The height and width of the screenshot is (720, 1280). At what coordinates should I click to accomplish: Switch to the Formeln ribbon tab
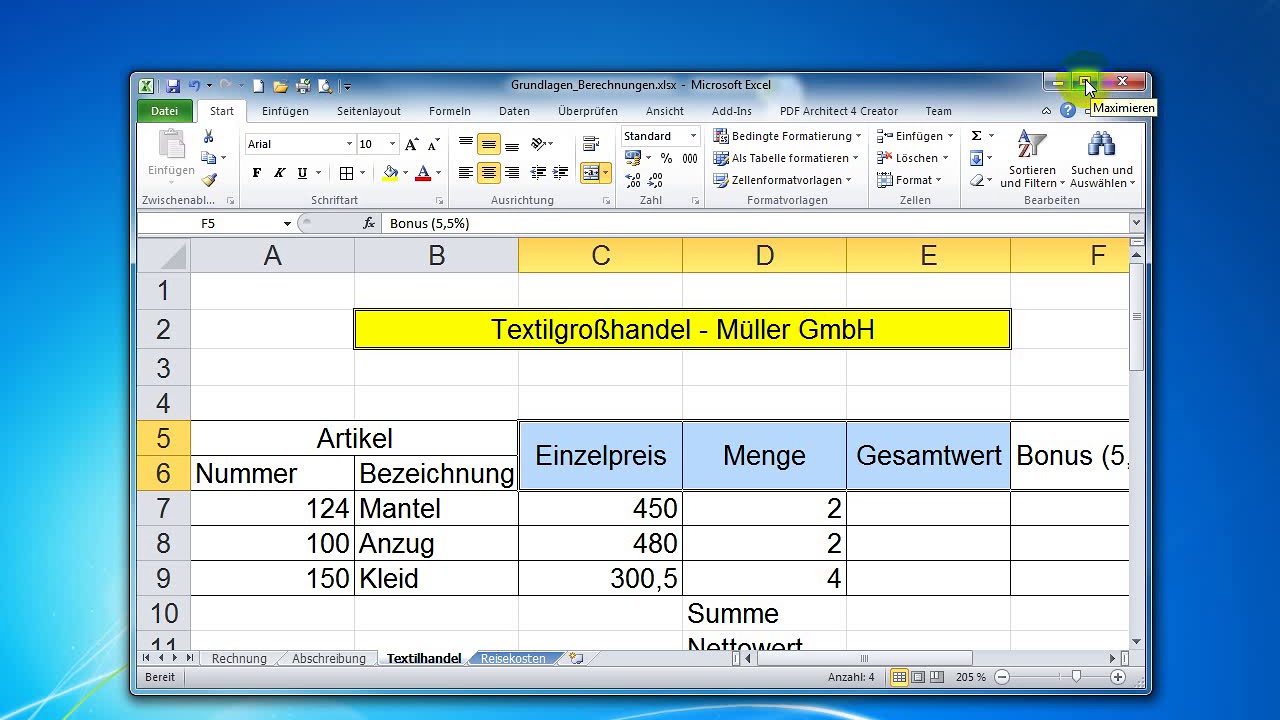[x=450, y=111]
